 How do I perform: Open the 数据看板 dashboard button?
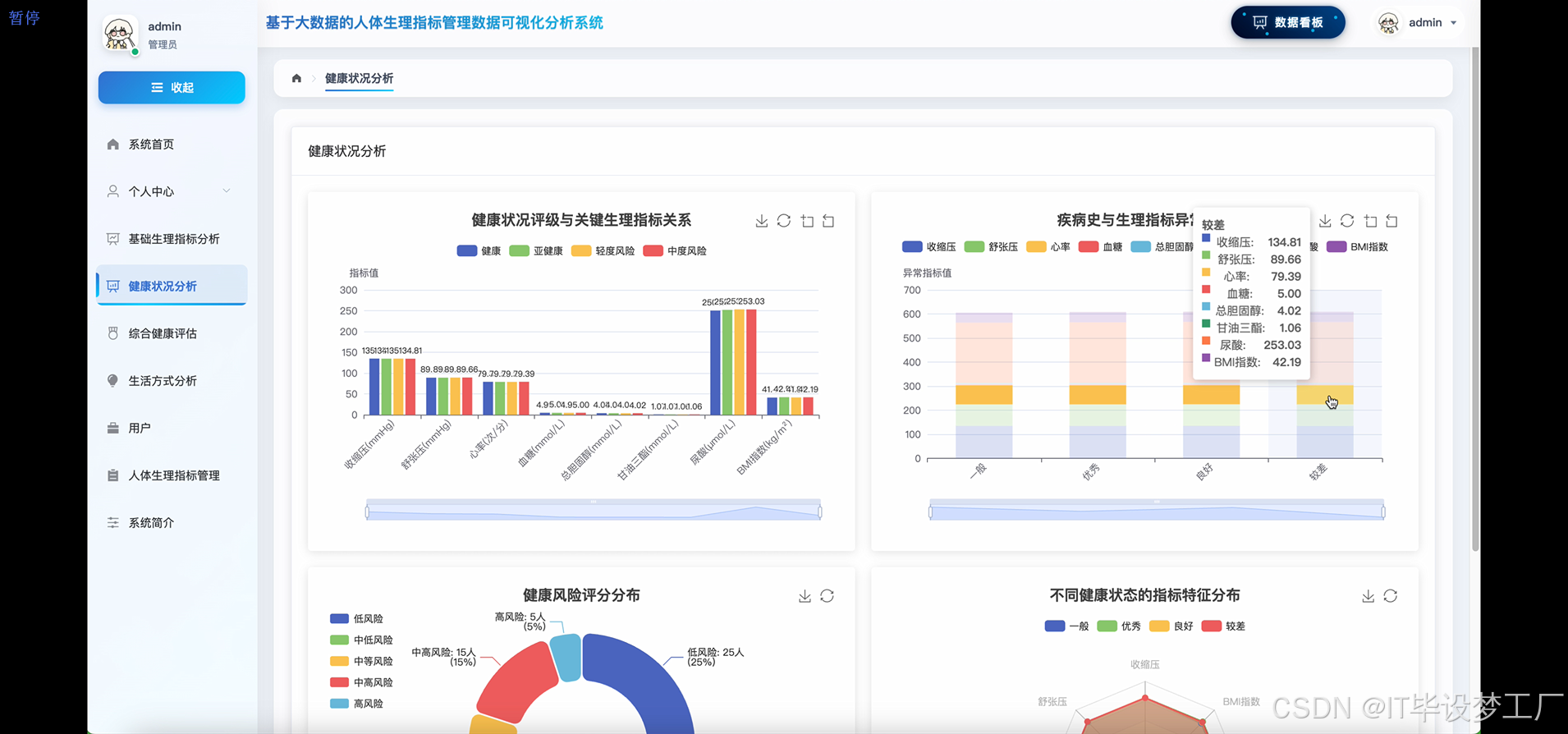(1288, 23)
